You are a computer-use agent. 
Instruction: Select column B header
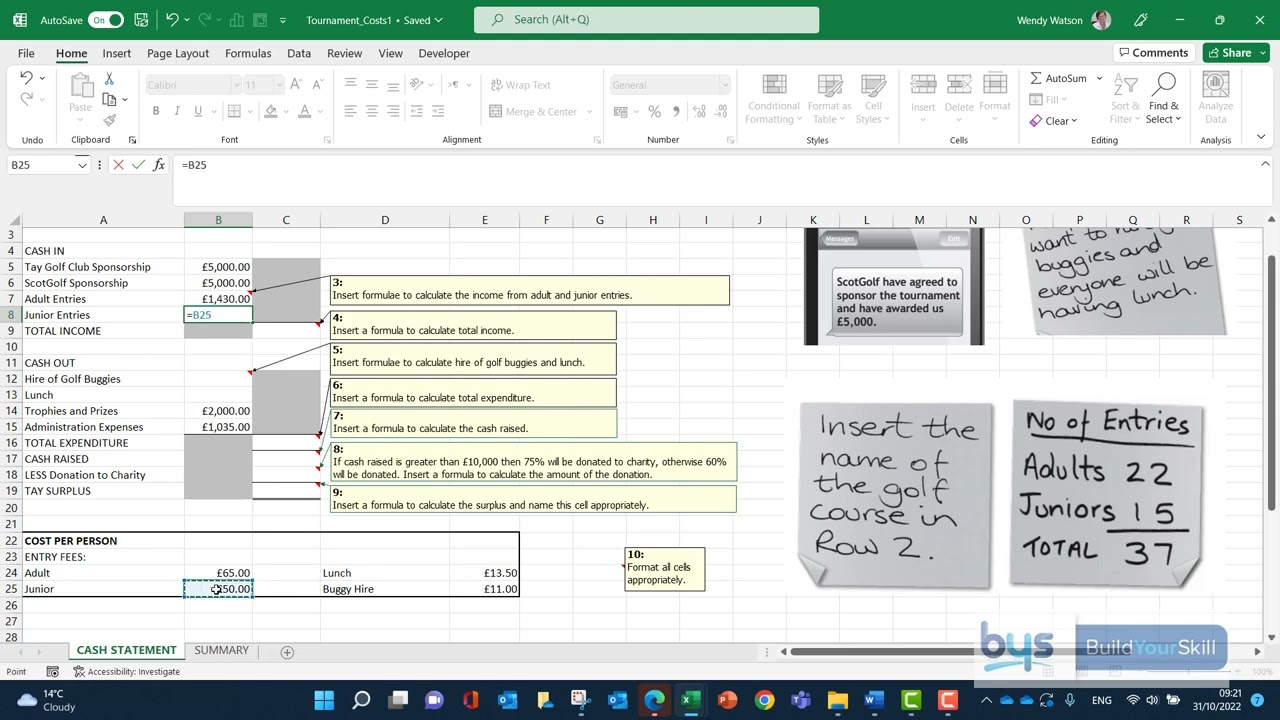coord(218,220)
